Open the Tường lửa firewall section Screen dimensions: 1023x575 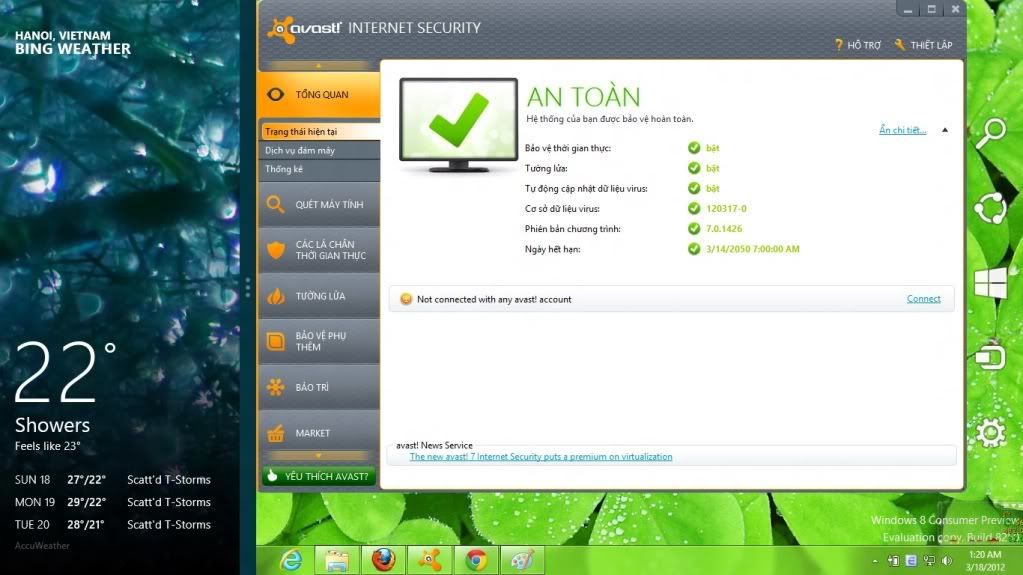(x=319, y=296)
